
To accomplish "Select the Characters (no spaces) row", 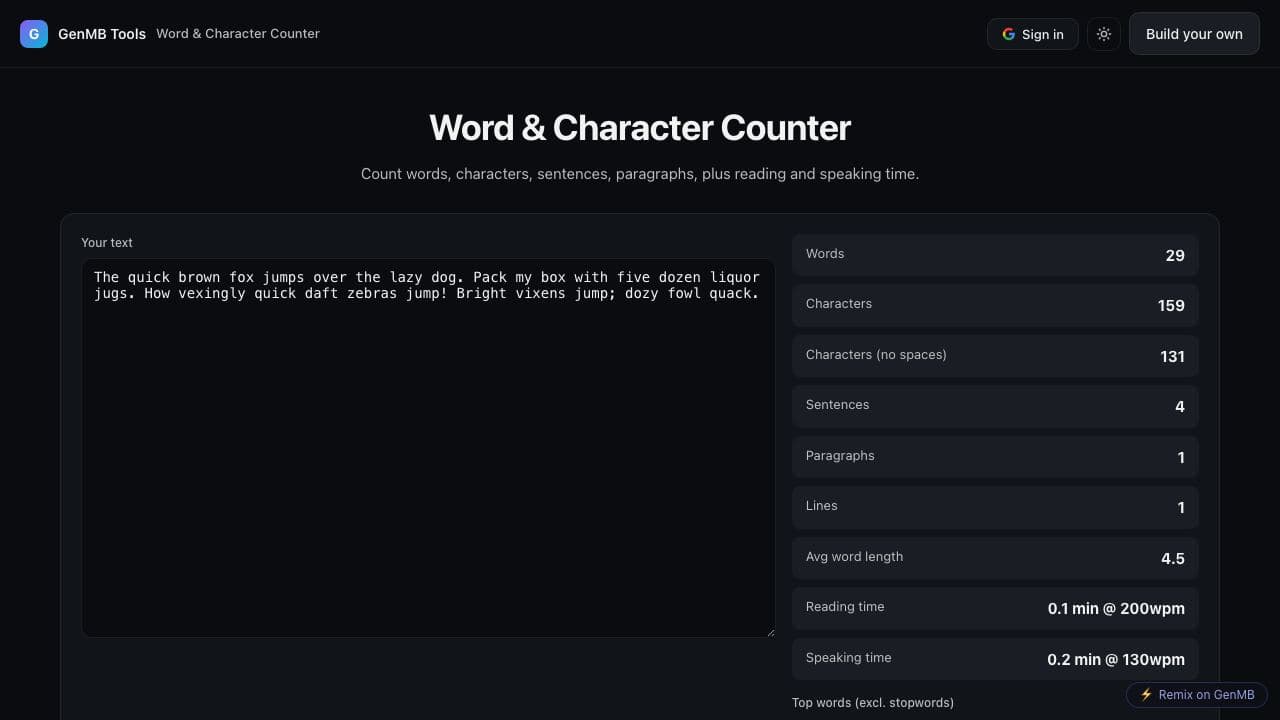I will pyautogui.click(x=995, y=356).
